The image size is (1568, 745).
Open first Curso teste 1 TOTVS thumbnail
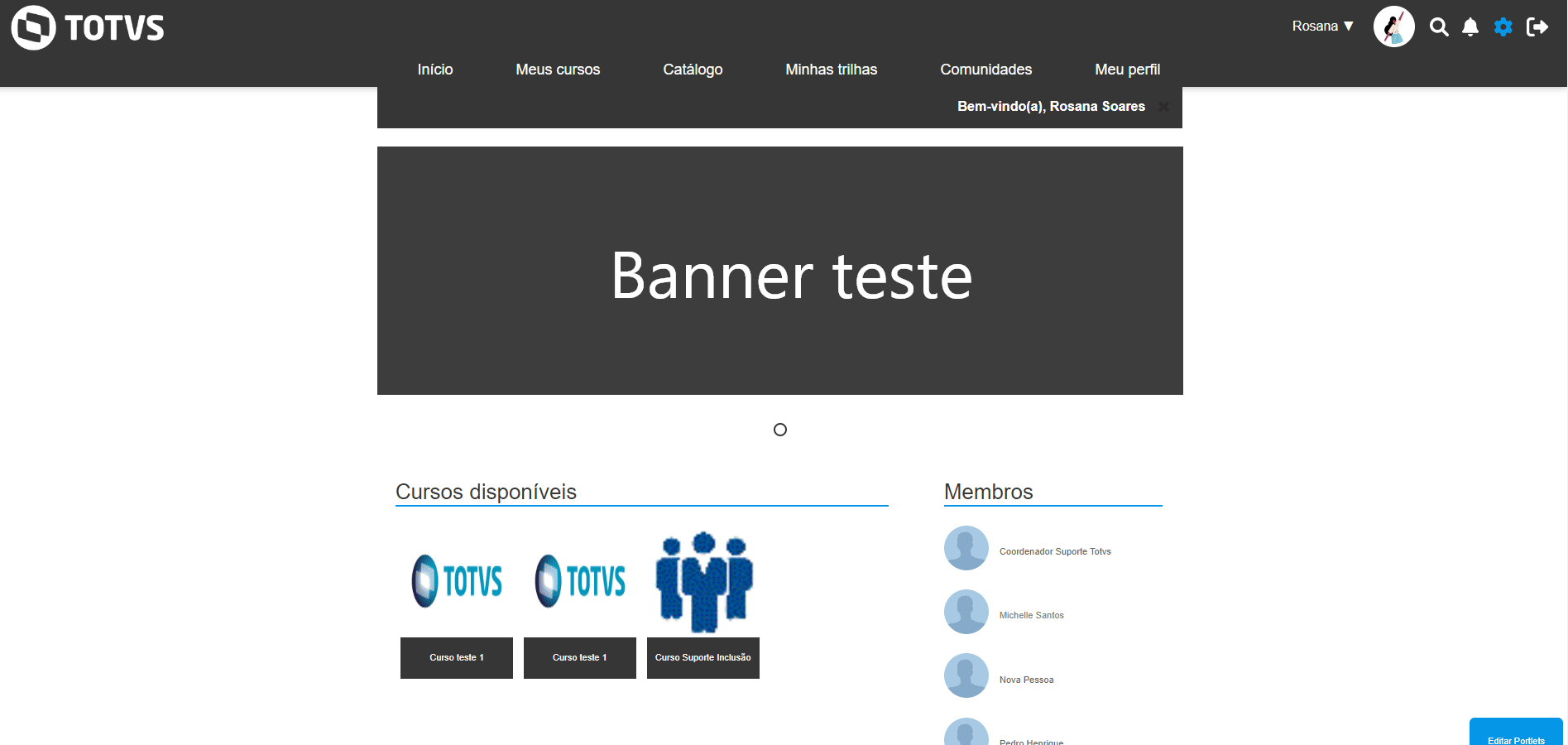pos(457,581)
